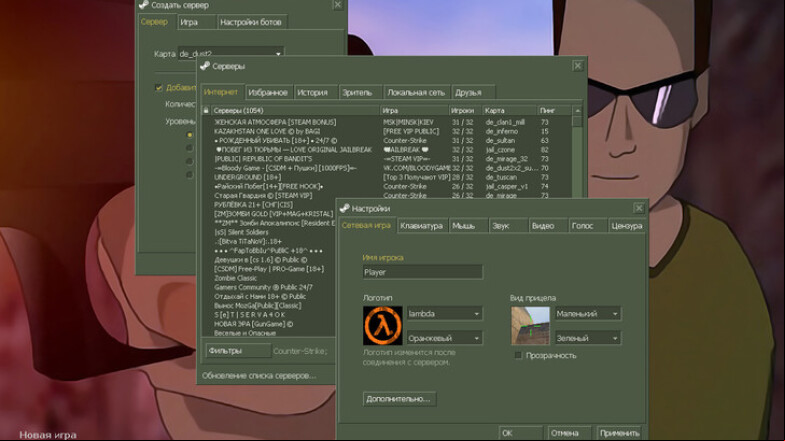Select the Интернет servers tab
This screenshot has height=441, width=785.
click(x=221, y=92)
